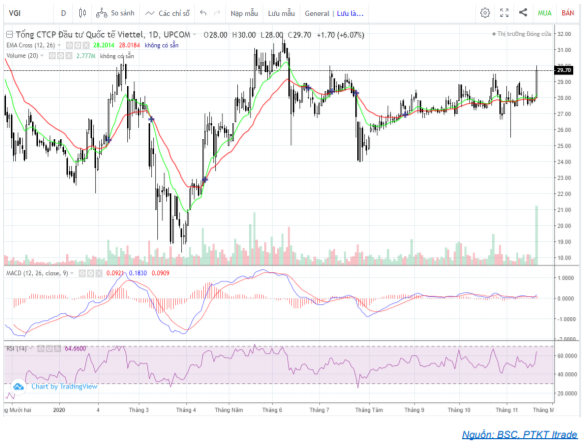Click the Tháng 11 time axis label
This screenshot has width=584, height=443.
[507, 410]
